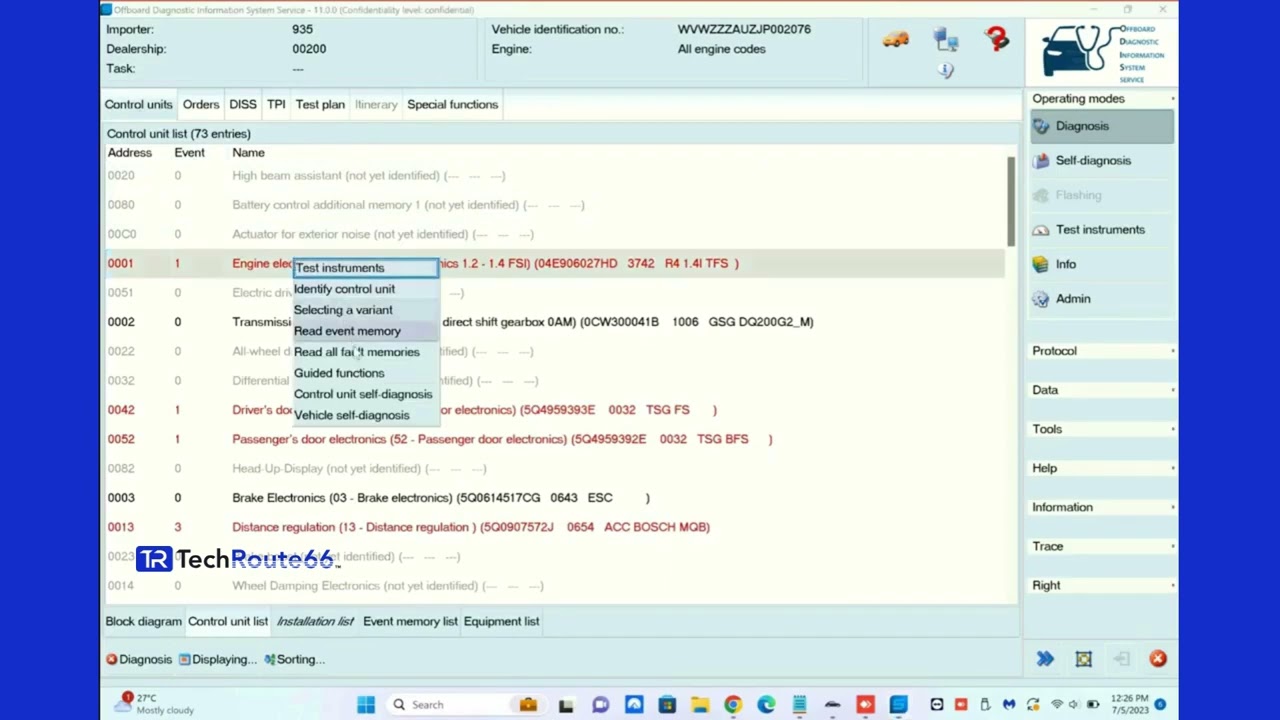Click the fullscreen frame icon
The width and height of the screenshot is (1280, 720).
point(1083,658)
